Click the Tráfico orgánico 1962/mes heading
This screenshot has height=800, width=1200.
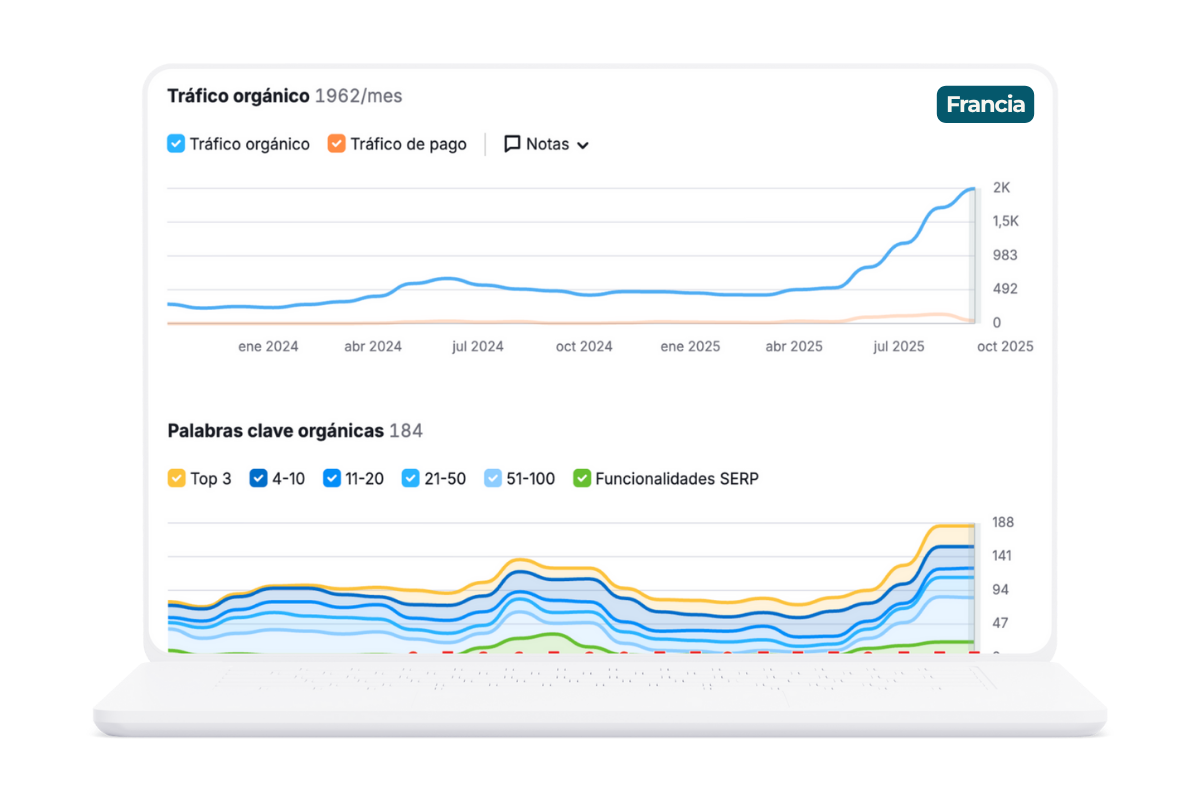[x=284, y=95]
